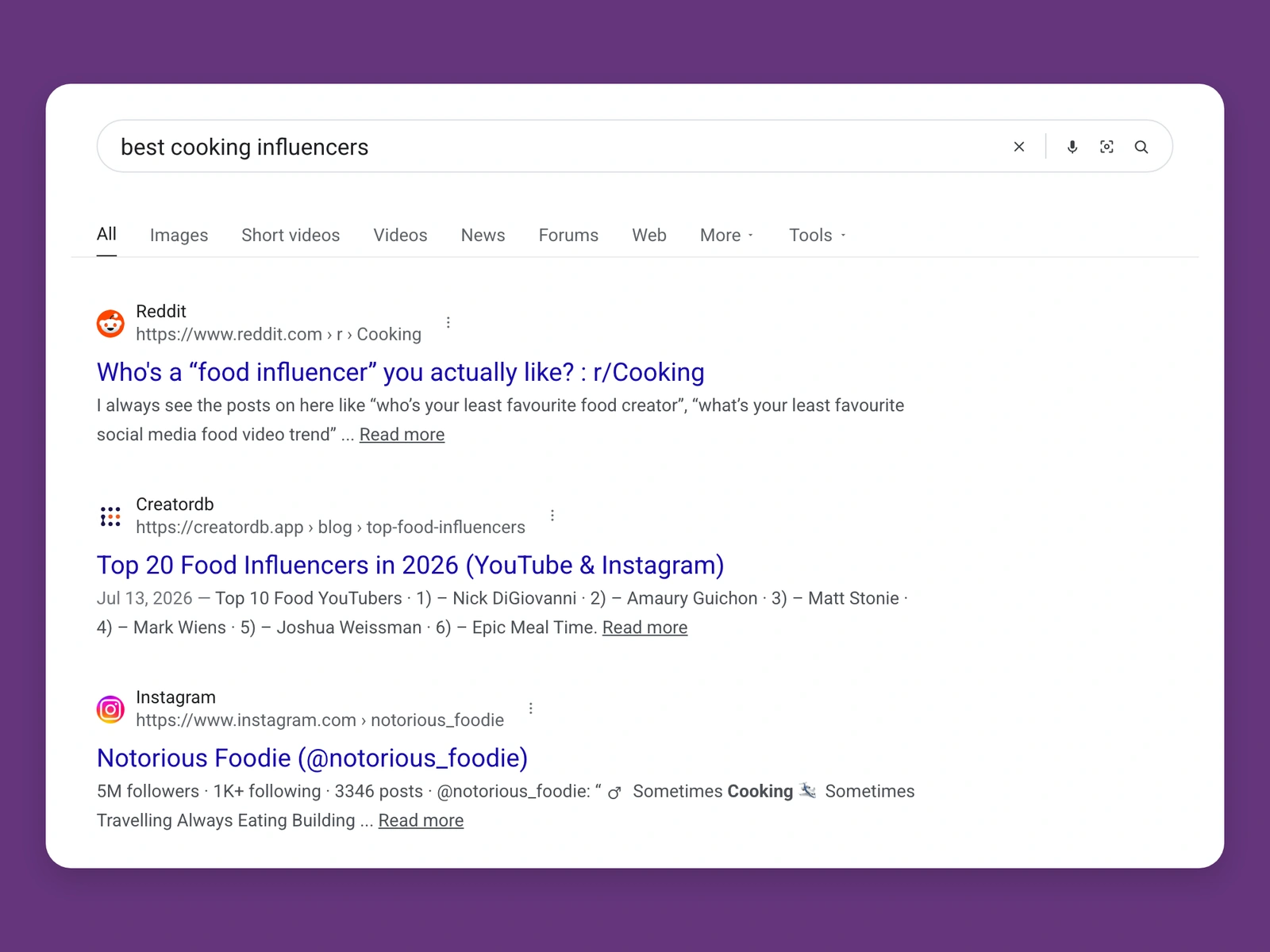The height and width of the screenshot is (952, 1270).
Task: Click 'Joshua Weissman' in the Creatordb snippet
Action: (349, 628)
